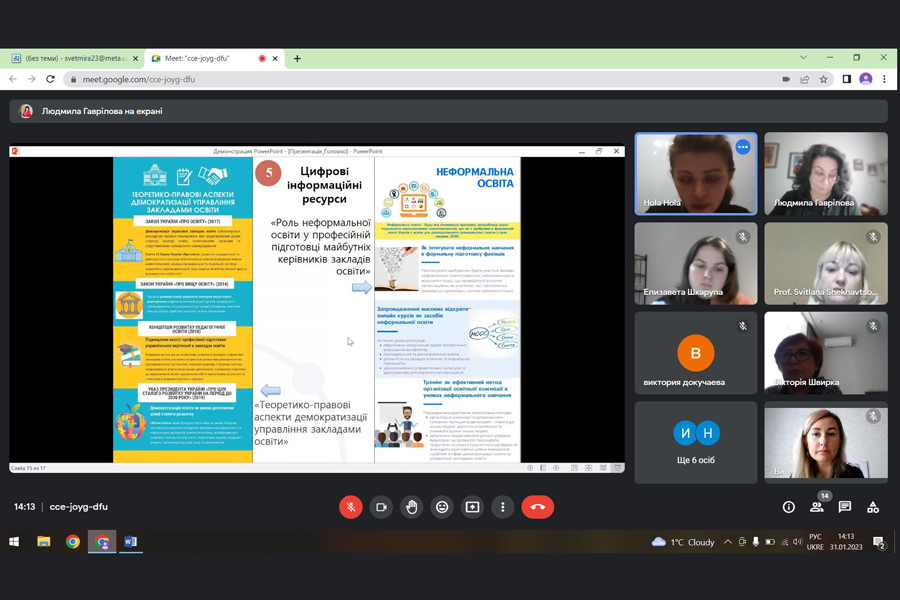The height and width of the screenshot is (600, 900).
Task: Open the network tray icon
Action: click(x=784, y=541)
